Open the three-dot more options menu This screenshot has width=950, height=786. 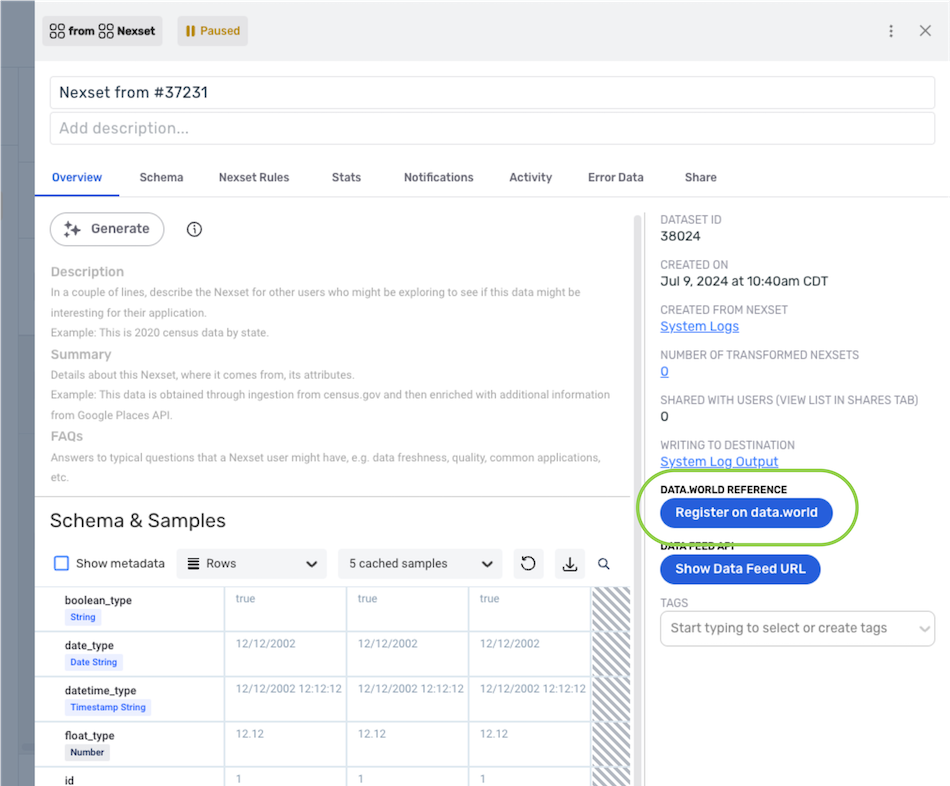point(891,31)
